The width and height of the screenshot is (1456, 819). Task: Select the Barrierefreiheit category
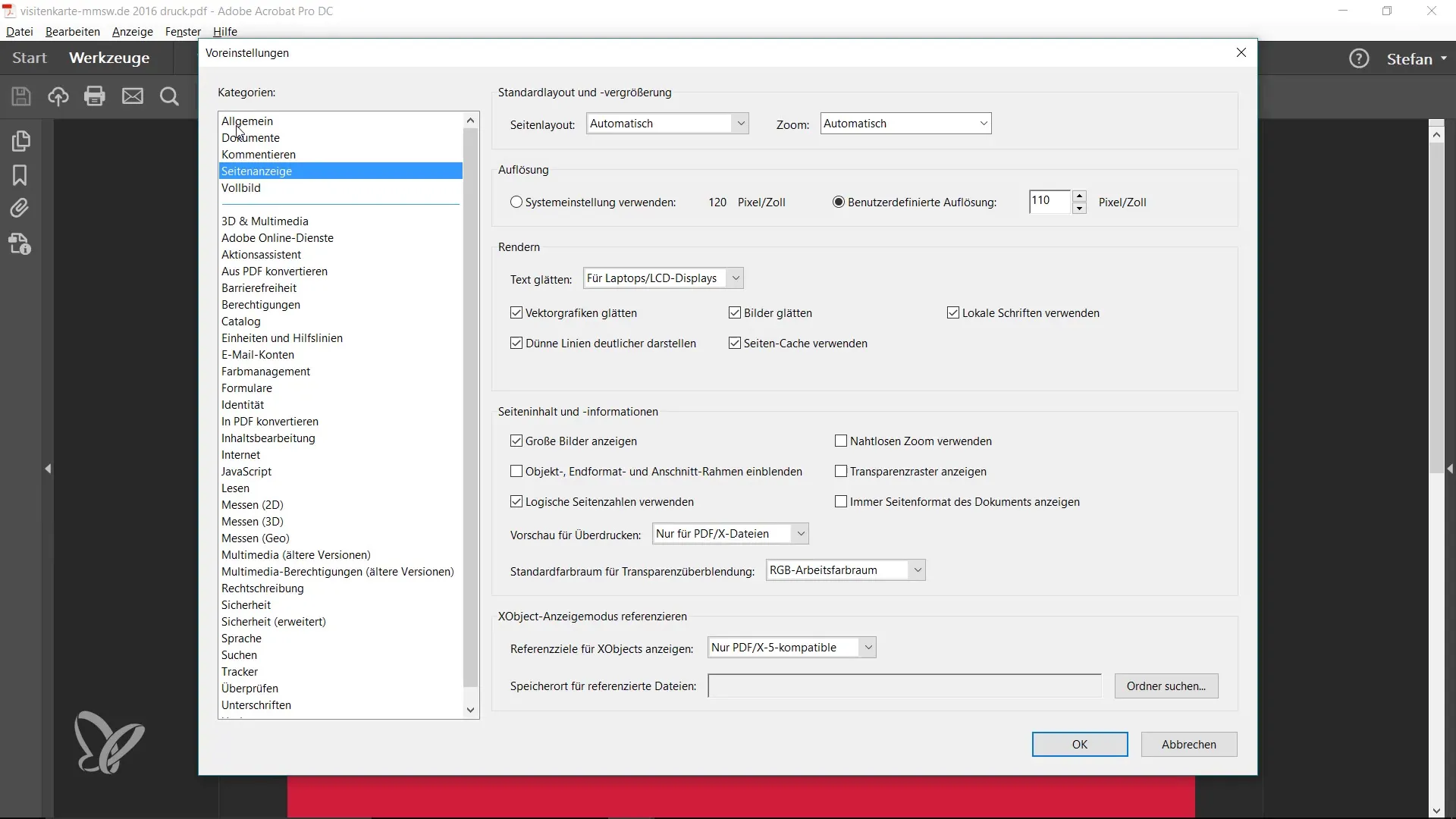coord(340,288)
